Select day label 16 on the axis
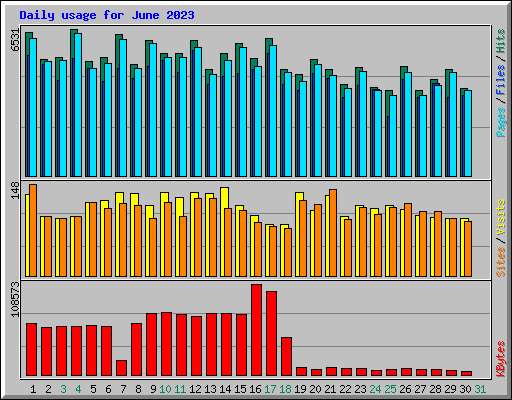 tap(255, 389)
